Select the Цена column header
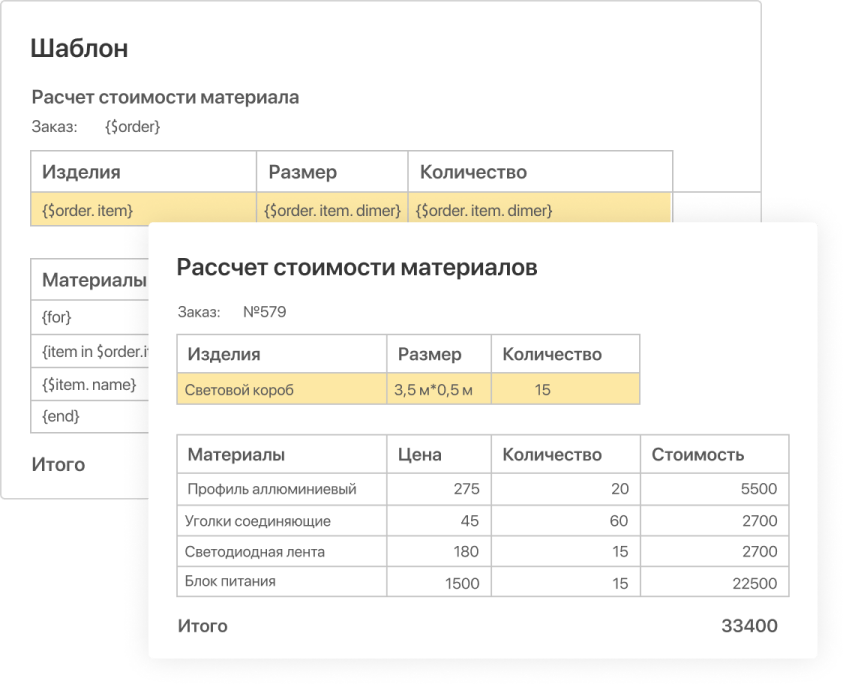Image resolution: width=849 pixels, height=690 pixels. tap(420, 455)
